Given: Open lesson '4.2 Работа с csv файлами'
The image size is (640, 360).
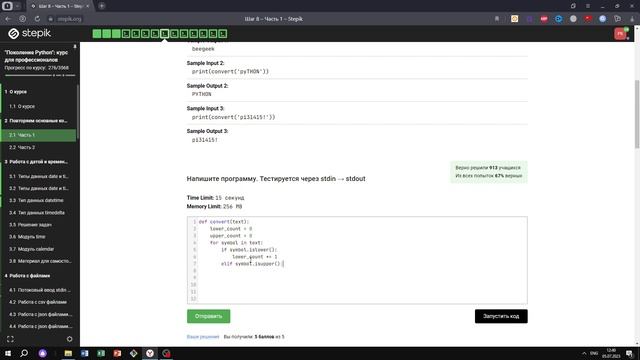Looking at the screenshot, I should 39,302.
